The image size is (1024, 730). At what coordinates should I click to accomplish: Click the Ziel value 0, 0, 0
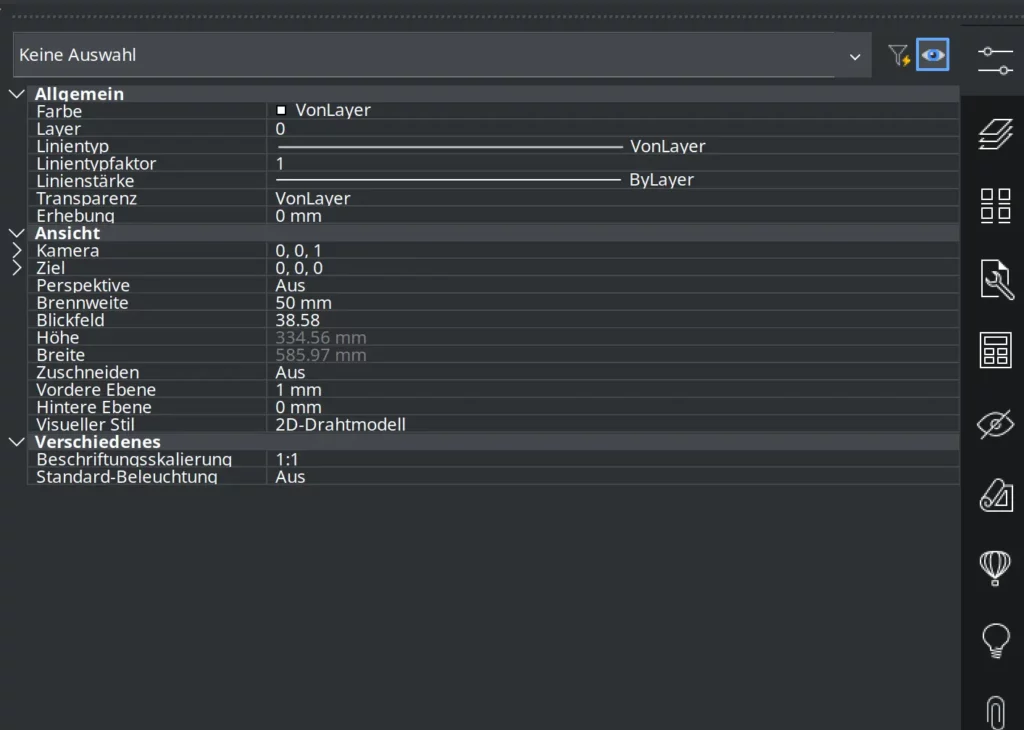coord(613,268)
